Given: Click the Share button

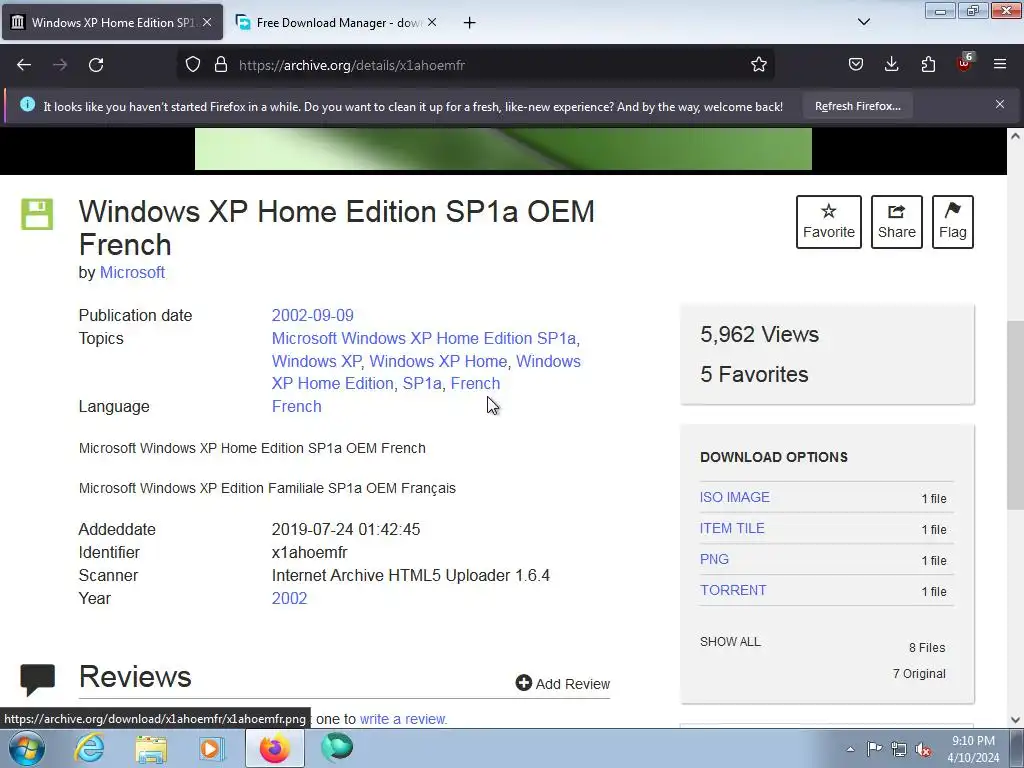Looking at the screenshot, I should [897, 222].
